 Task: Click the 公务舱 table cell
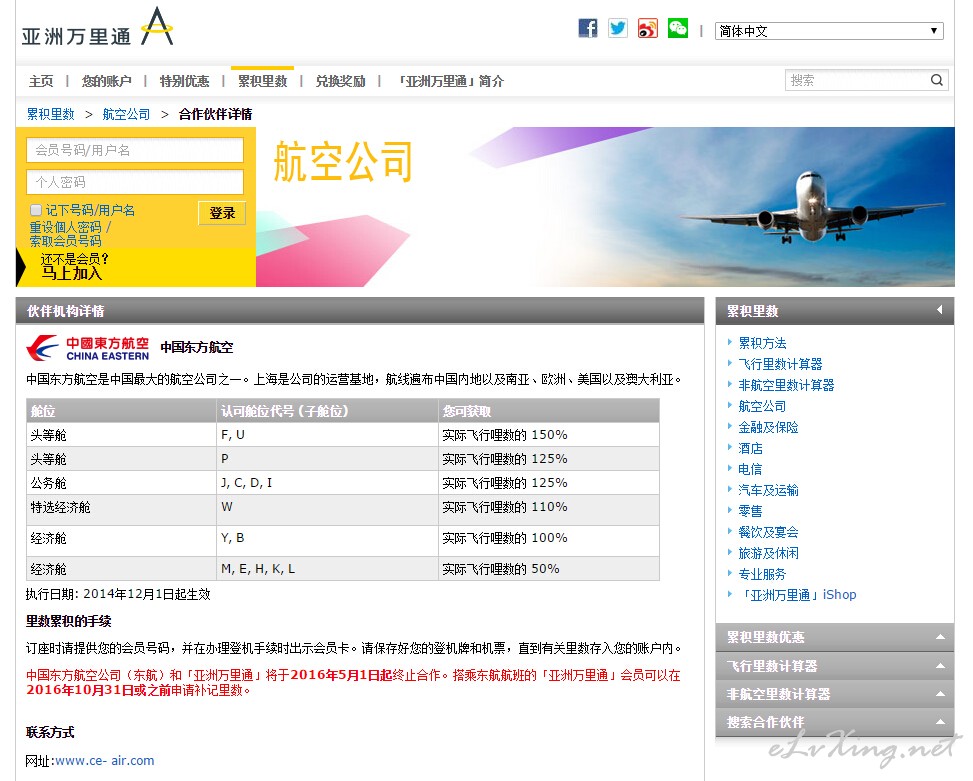pos(122,483)
